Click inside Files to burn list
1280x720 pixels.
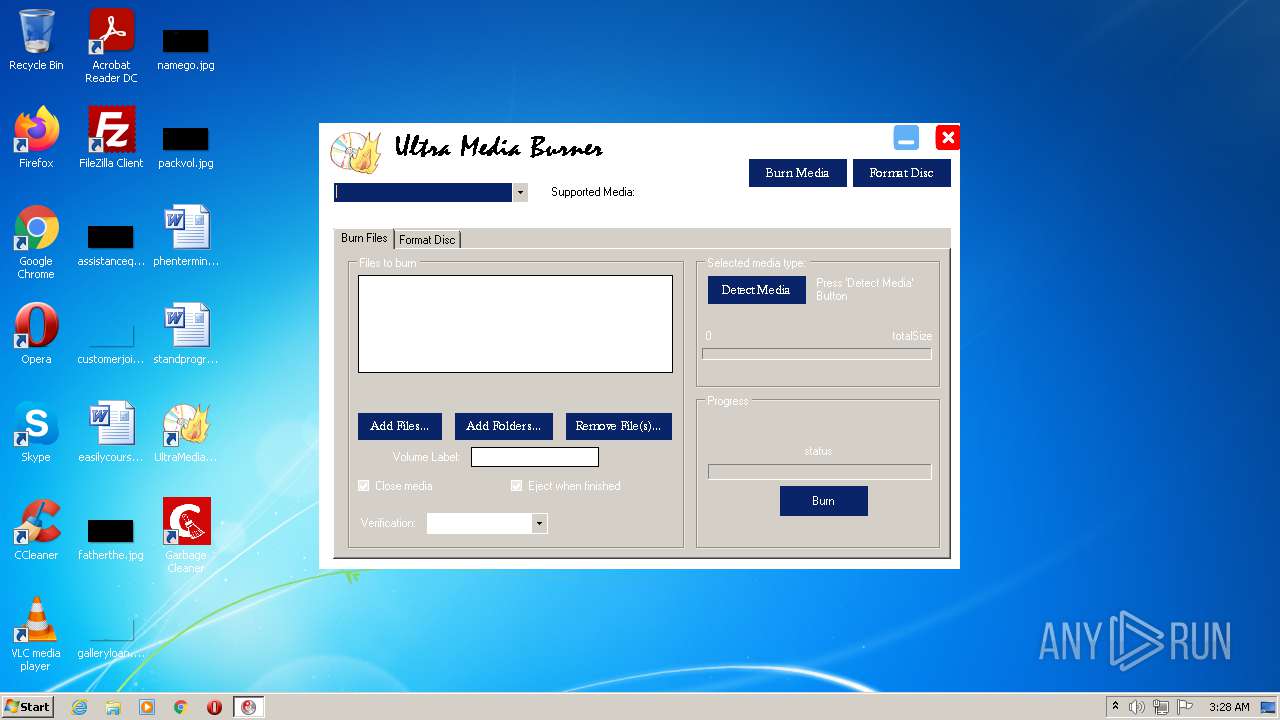pyautogui.click(x=515, y=324)
